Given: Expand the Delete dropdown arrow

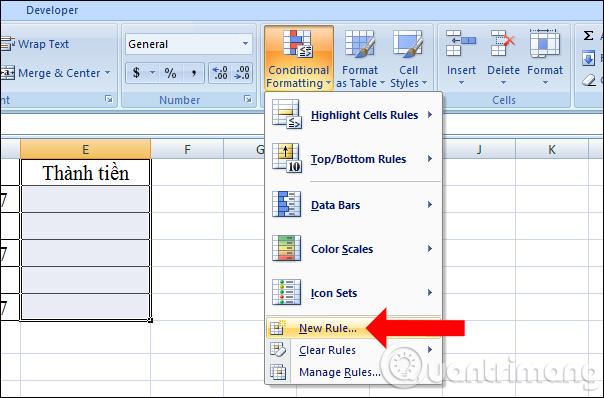Looking at the screenshot, I should 503,83.
